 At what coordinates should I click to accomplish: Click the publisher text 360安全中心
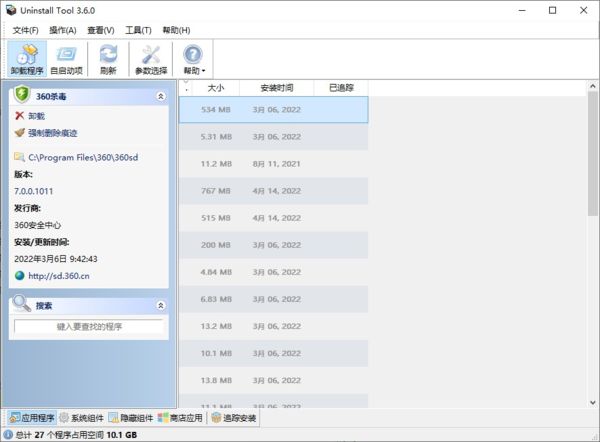pos(38,225)
